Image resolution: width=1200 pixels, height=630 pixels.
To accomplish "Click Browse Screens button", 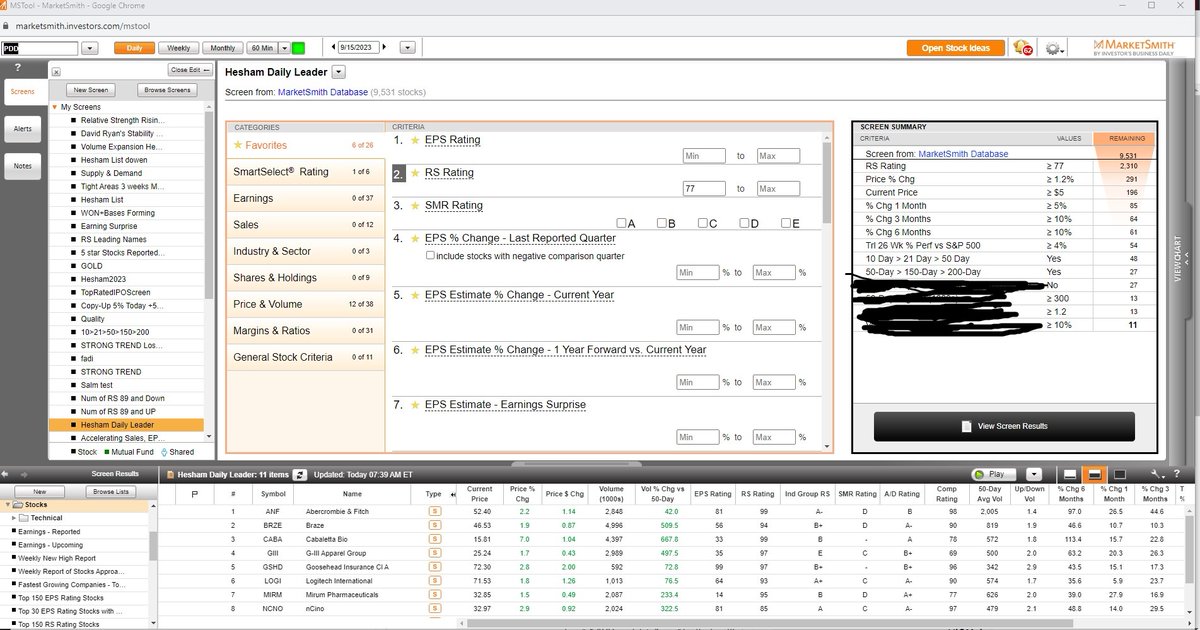I will (167, 90).
